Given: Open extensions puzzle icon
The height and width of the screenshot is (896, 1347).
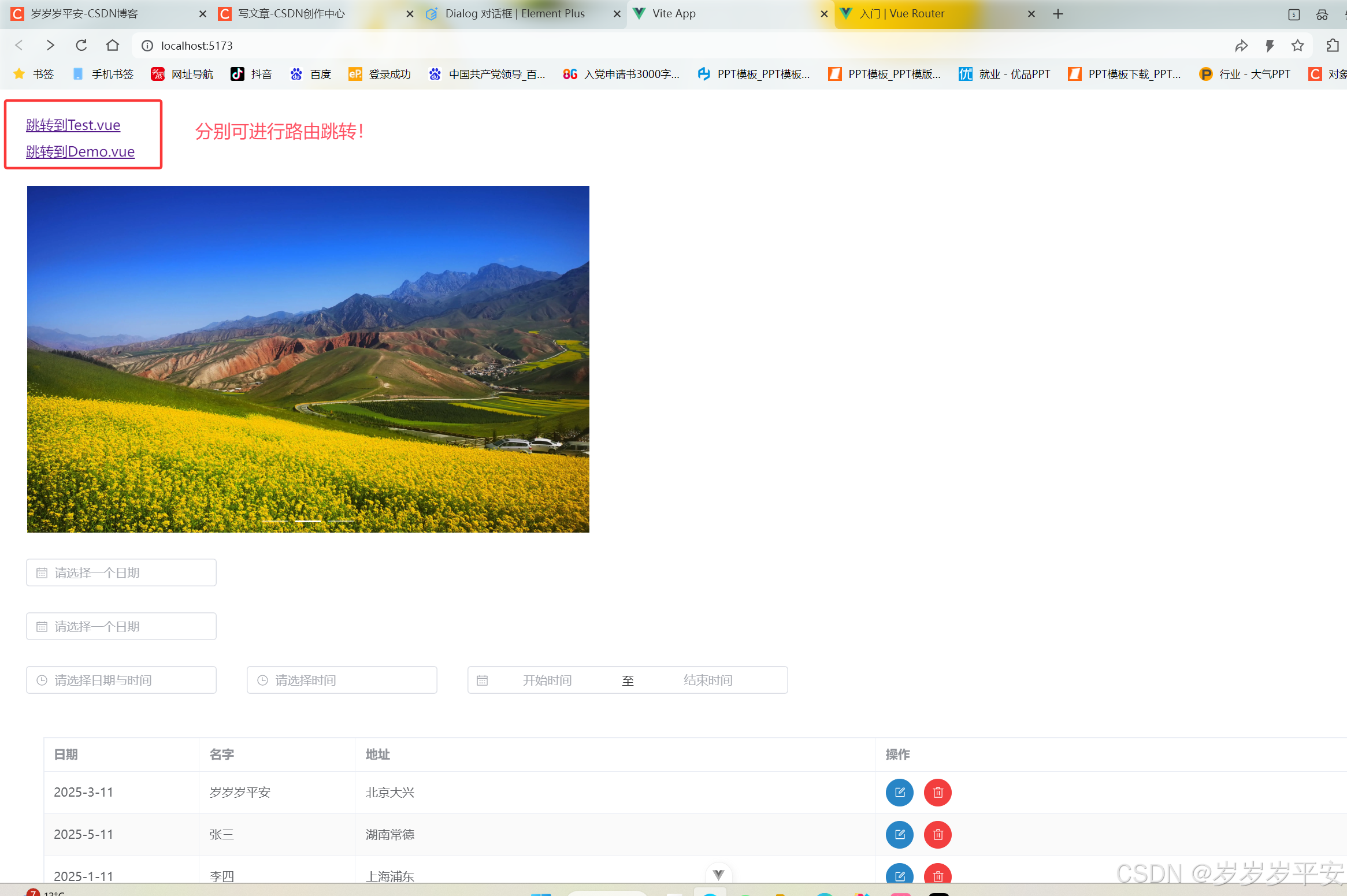Looking at the screenshot, I should point(1333,45).
